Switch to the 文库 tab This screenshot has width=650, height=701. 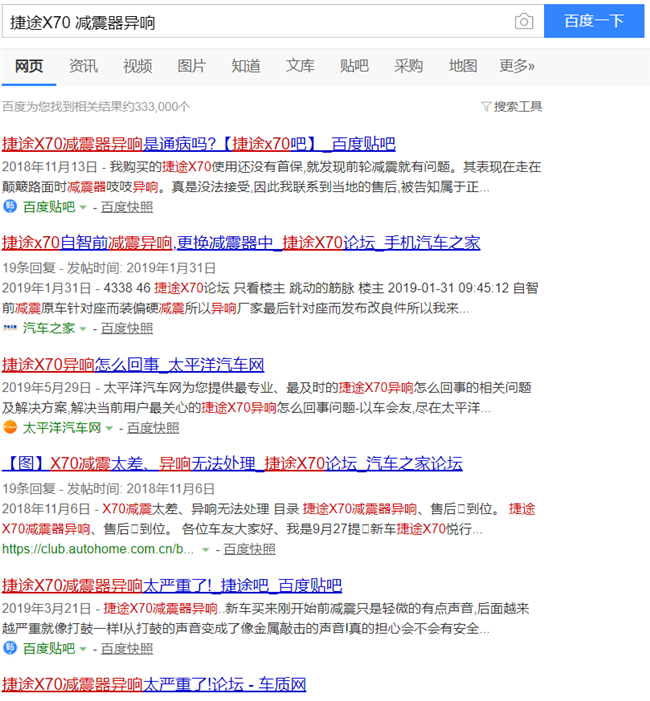(300, 66)
